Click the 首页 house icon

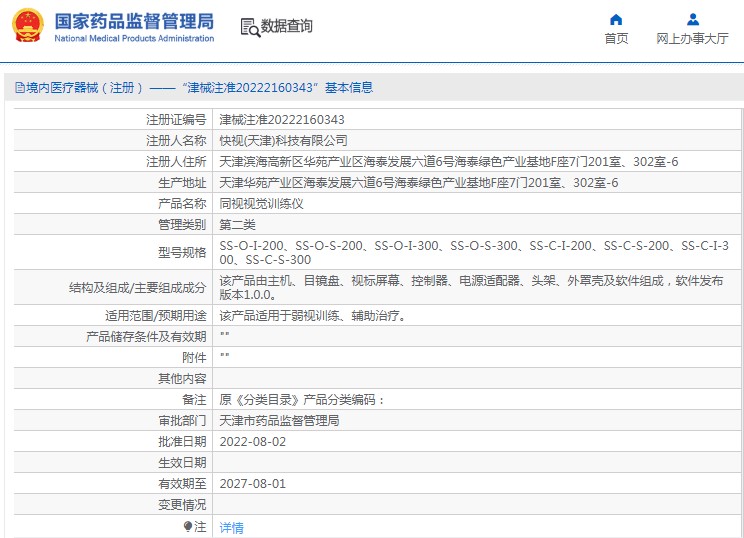coord(616,19)
